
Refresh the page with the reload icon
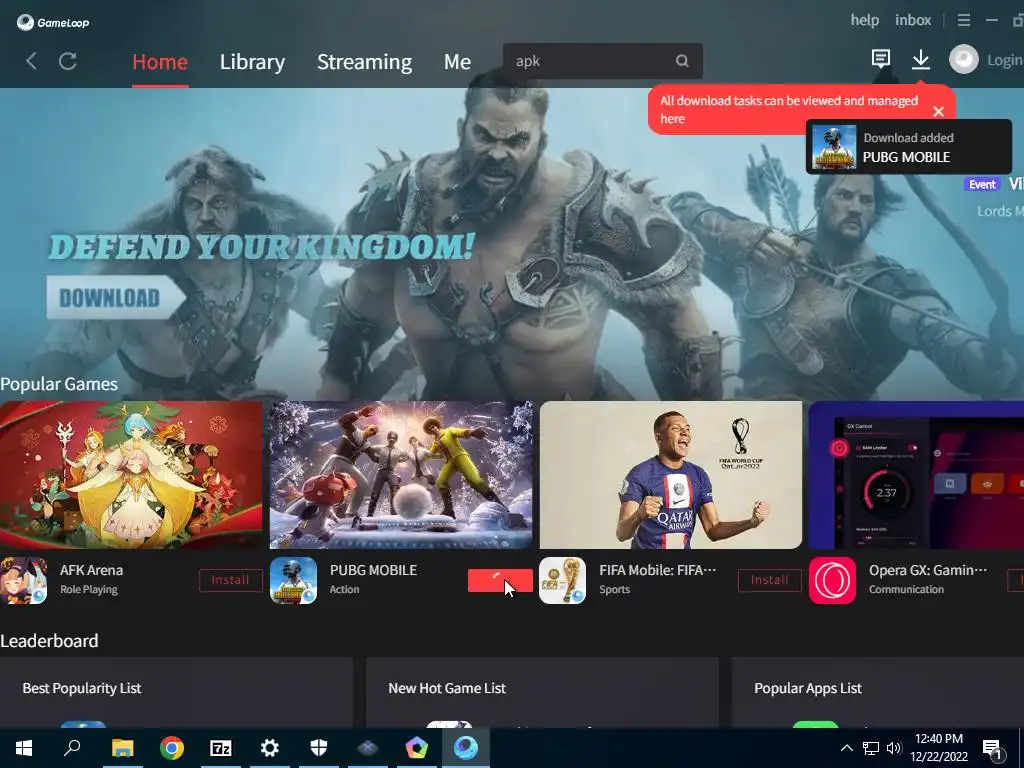tap(68, 61)
